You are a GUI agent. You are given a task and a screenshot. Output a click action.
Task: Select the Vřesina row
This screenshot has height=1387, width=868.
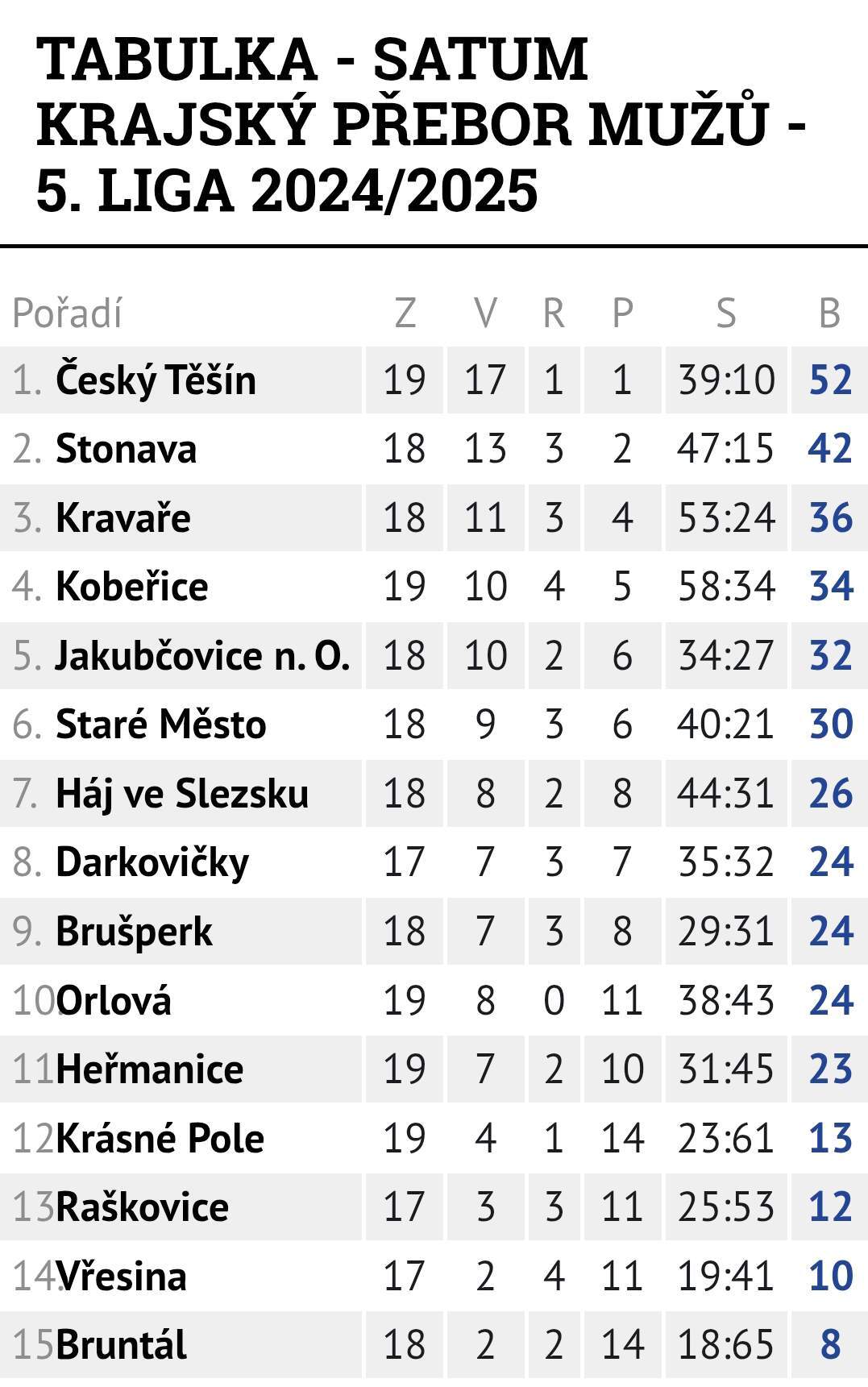click(x=434, y=1277)
